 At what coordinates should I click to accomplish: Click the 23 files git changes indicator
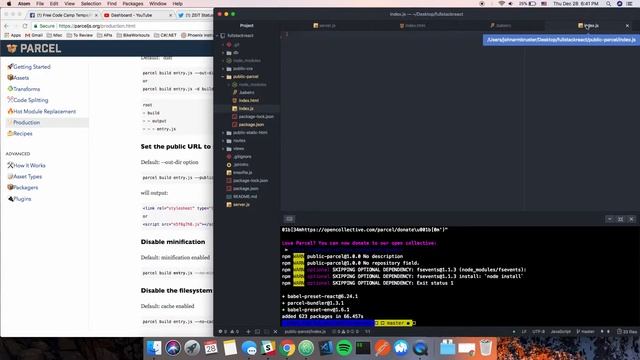coord(628,331)
